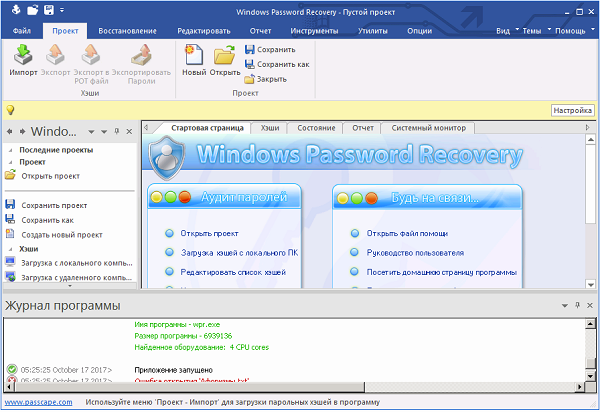
Task: Collapse the Хэши group in side panel
Action: [10, 249]
